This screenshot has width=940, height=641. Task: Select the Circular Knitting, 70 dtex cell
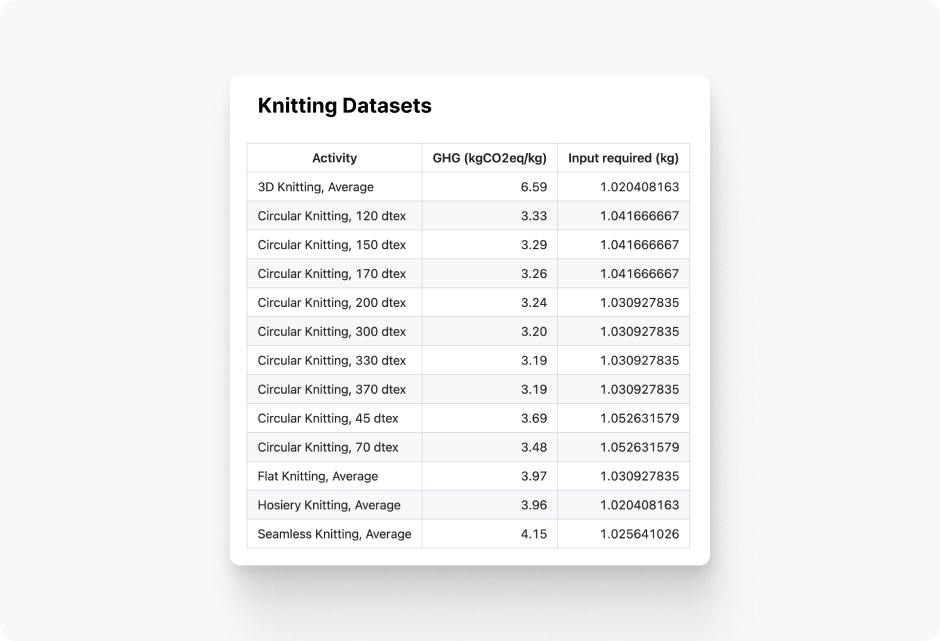[x=335, y=447]
